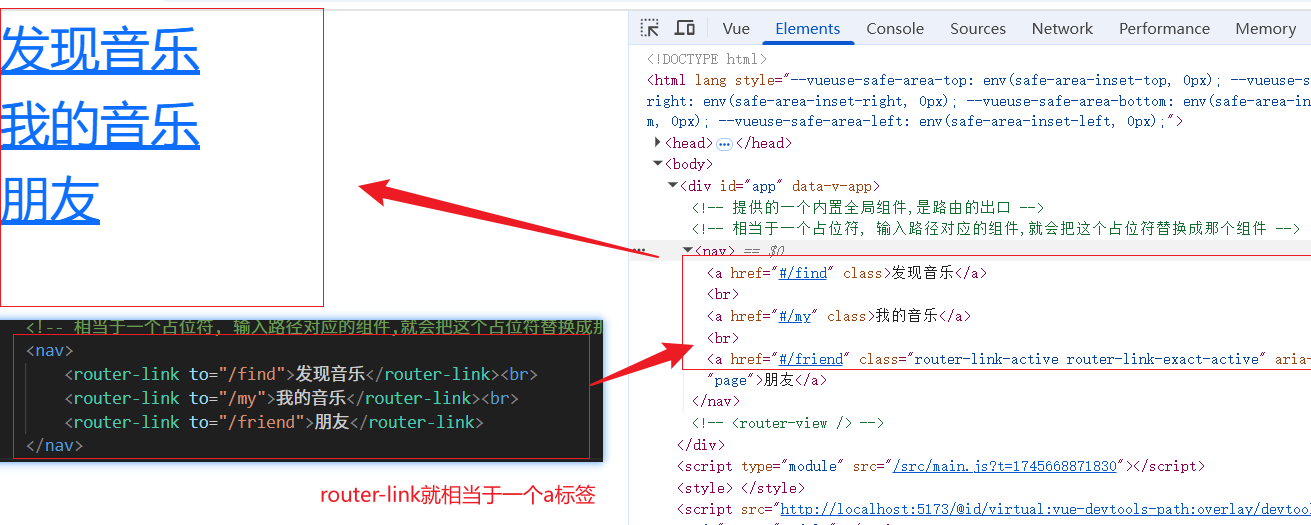This screenshot has height=525, width=1311.
Task: Collapse the body element node
Action: pos(658,164)
